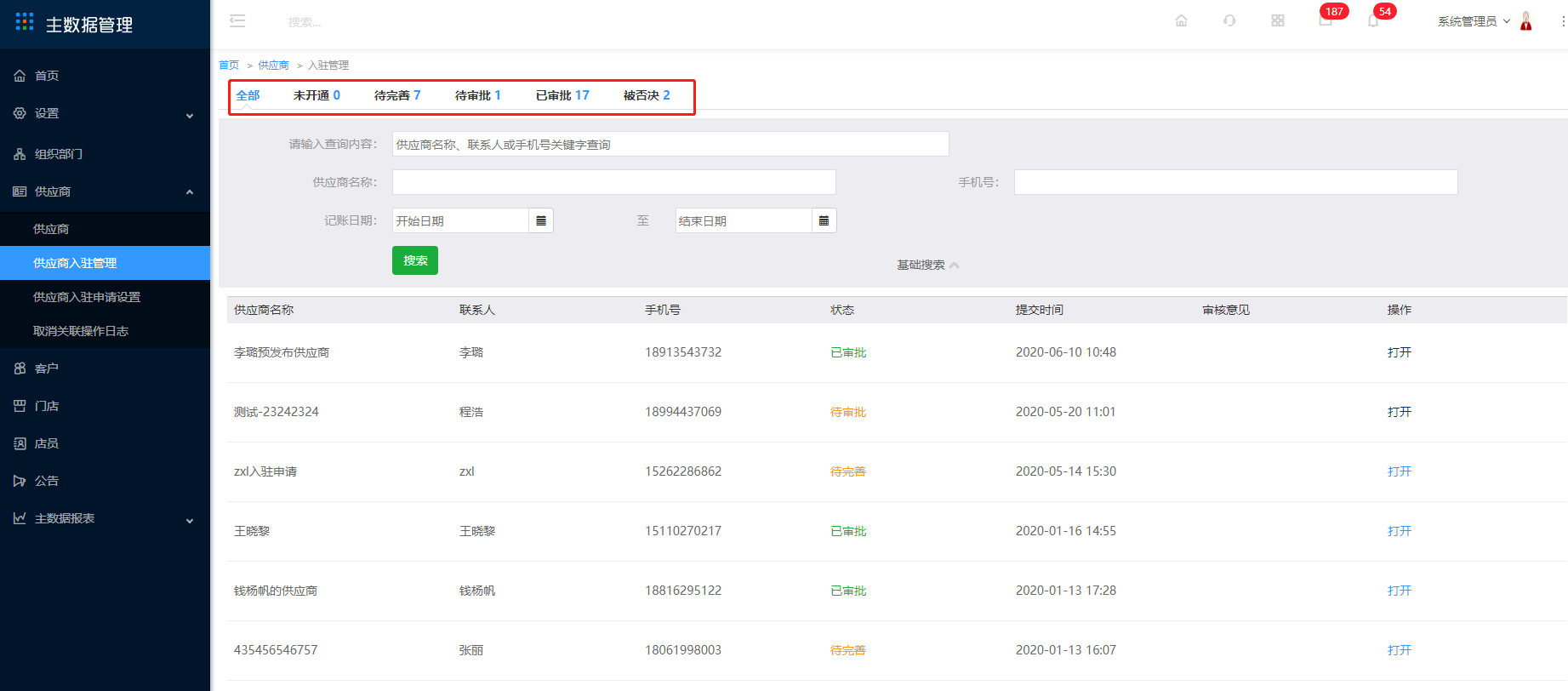Open the 王晓黎 record via 打开
1568x691 pixels.
1399,531
